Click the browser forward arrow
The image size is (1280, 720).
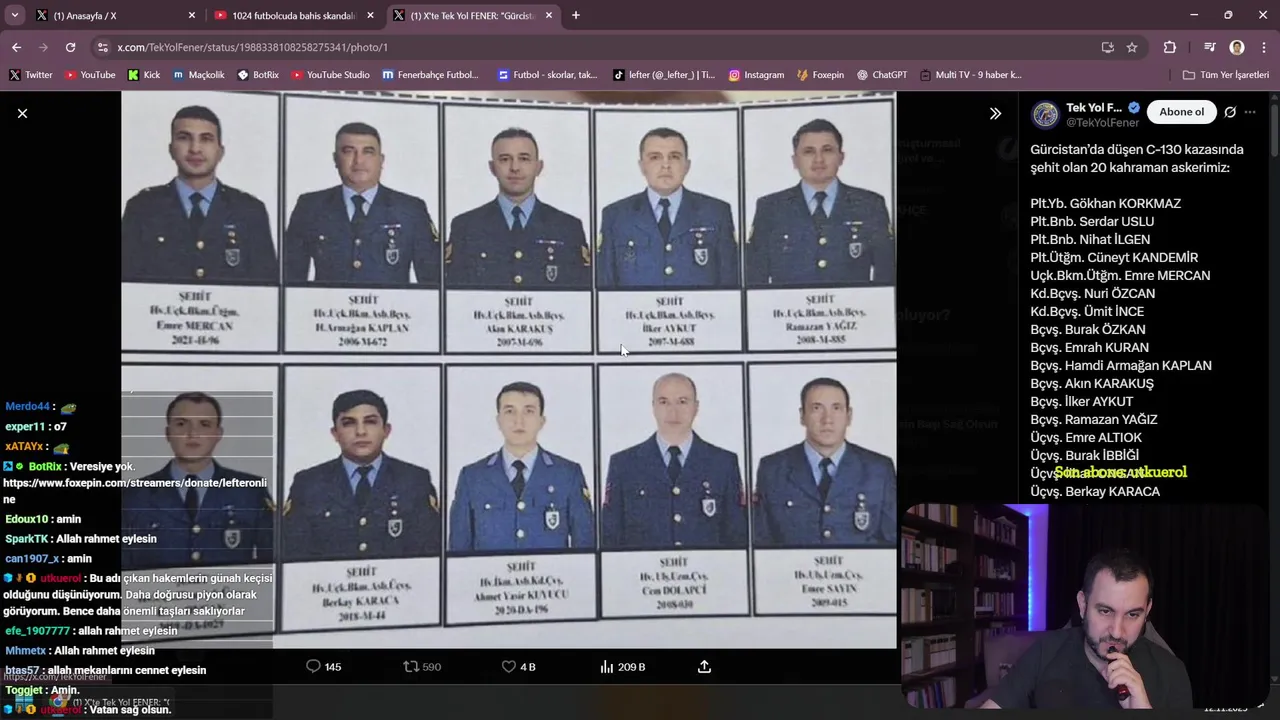click(43, 47)
